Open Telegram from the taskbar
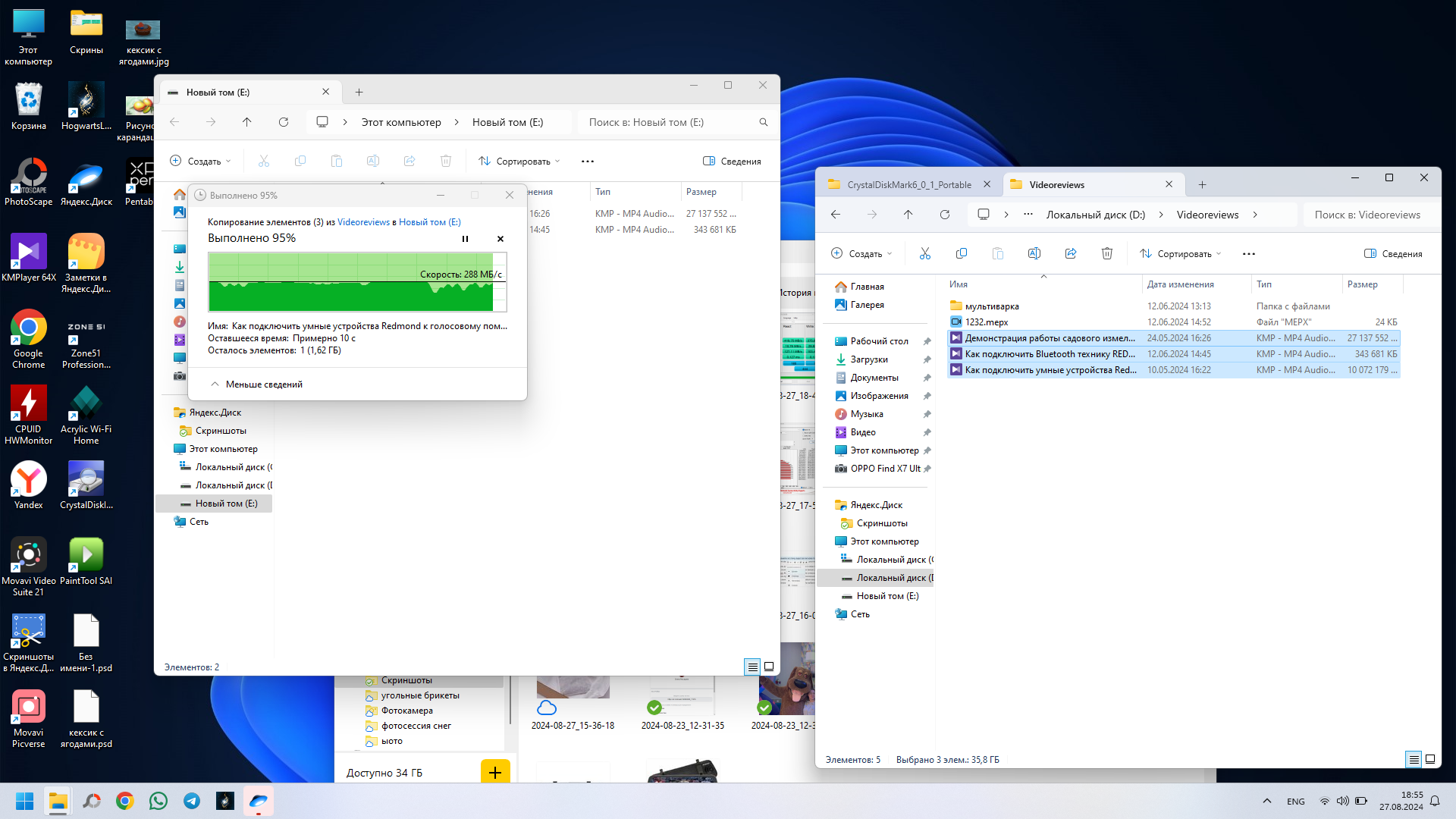Screen dimensions: 1456x819 (192, 801)
